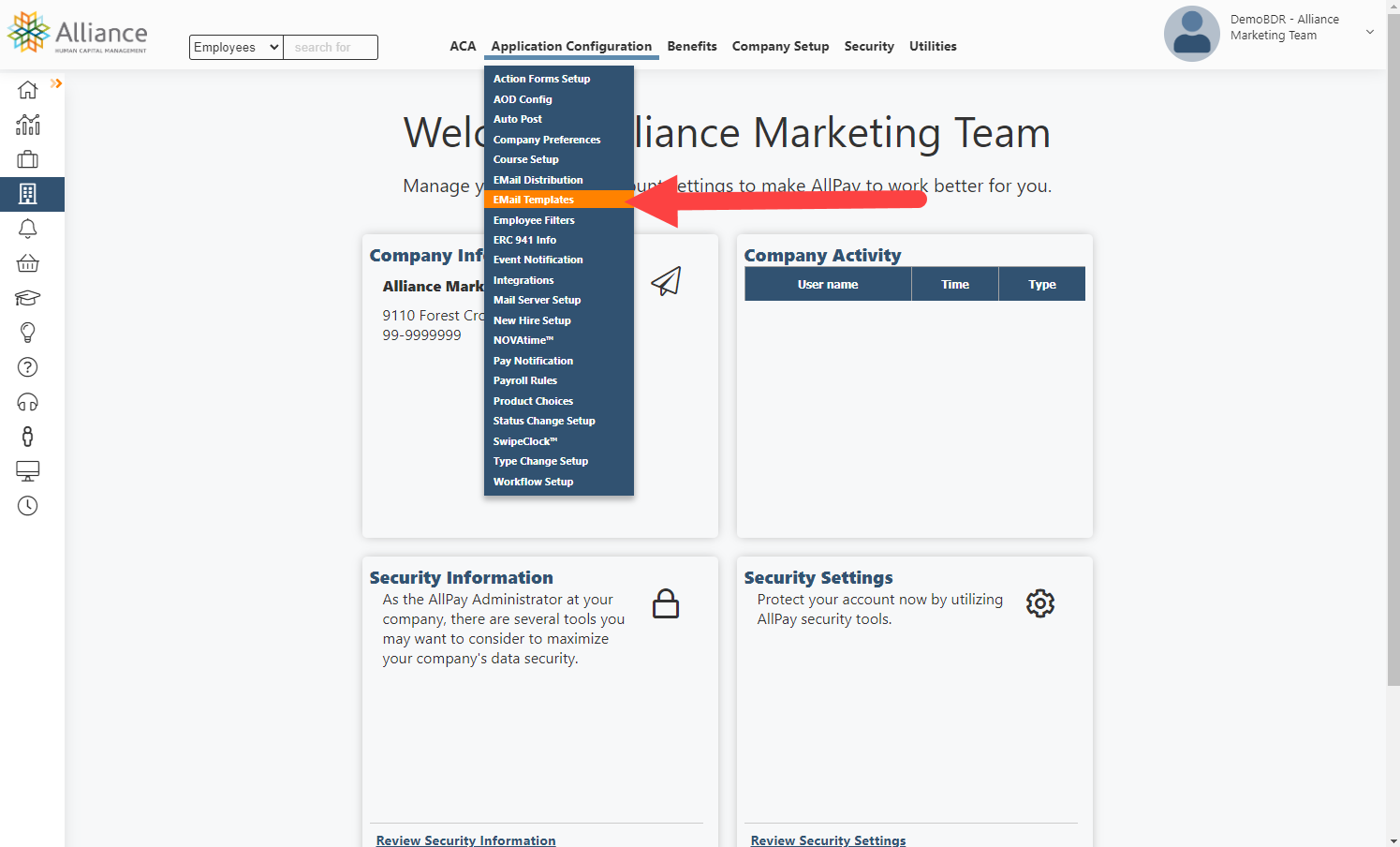Click the Review Security Settings link
Screen dimensions: 1400x847
(828, 840)
